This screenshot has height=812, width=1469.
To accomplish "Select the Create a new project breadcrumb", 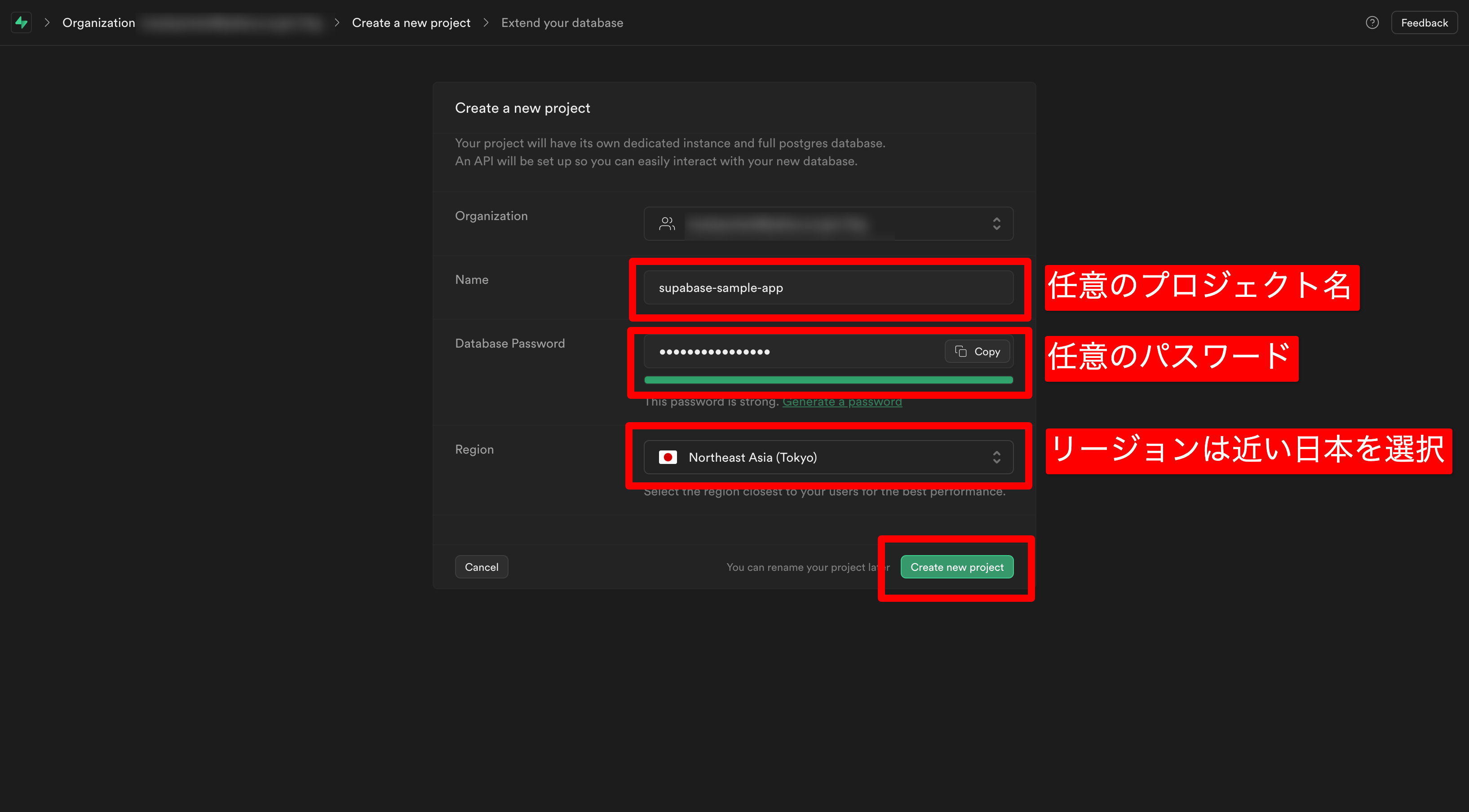I will pyautogui.click(x=411, y=23).
